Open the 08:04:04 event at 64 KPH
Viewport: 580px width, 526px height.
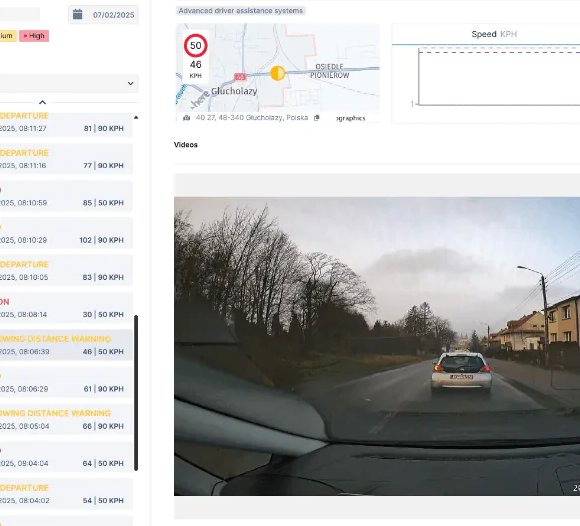[66, 456]
